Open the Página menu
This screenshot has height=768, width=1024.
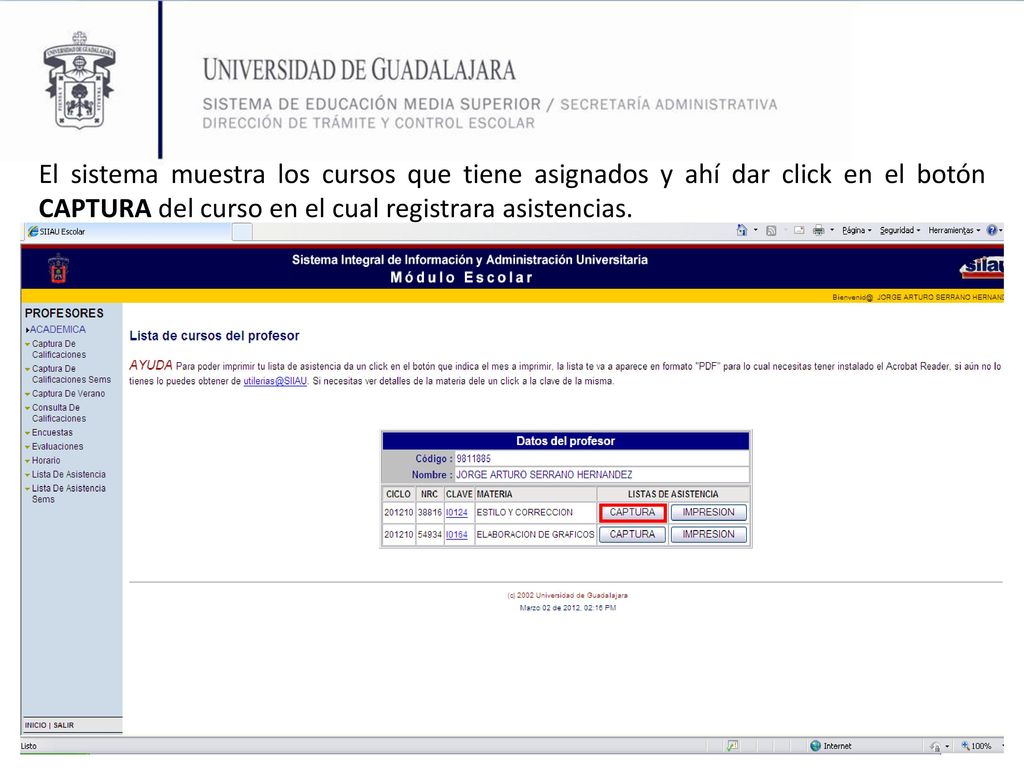857,231
